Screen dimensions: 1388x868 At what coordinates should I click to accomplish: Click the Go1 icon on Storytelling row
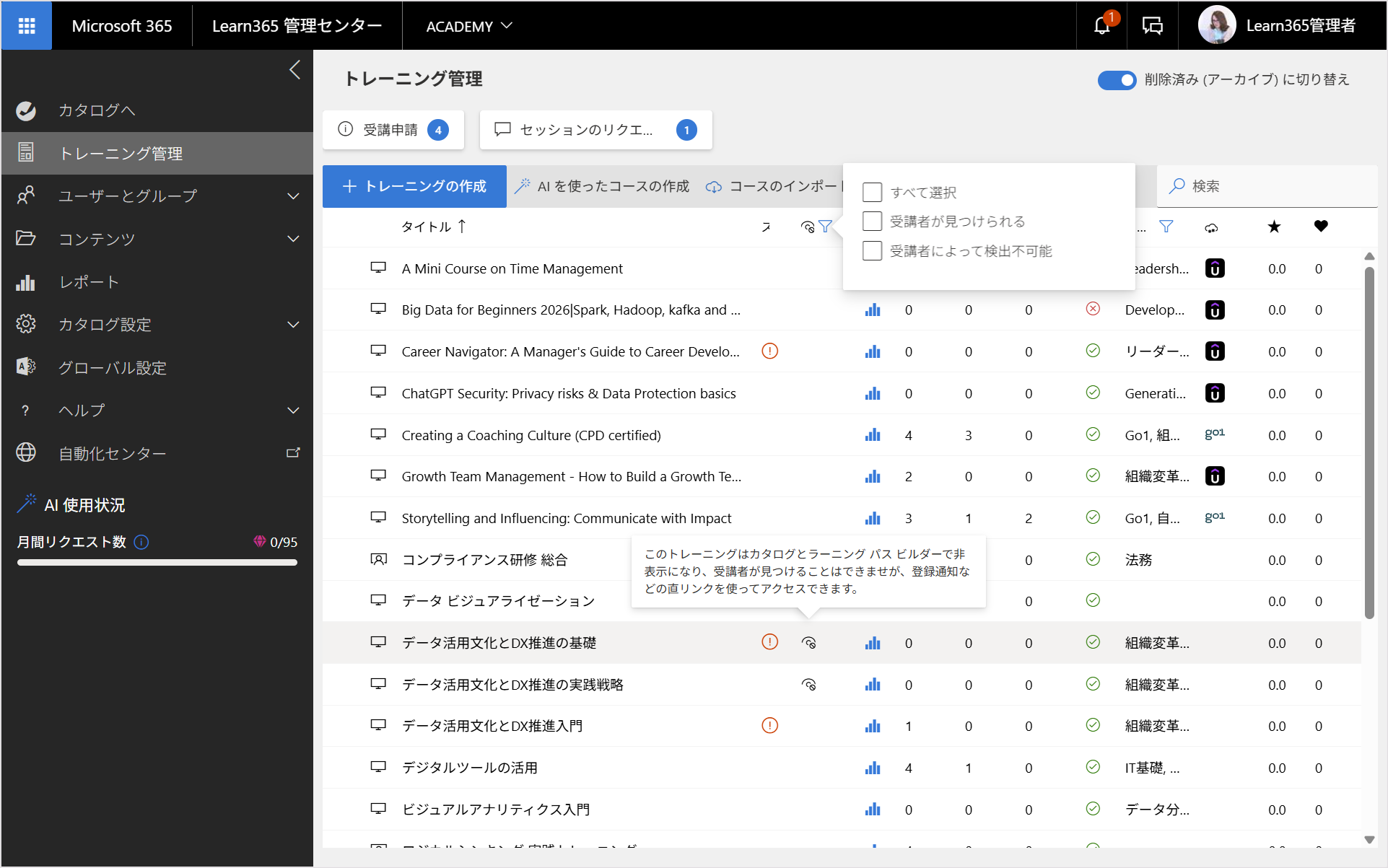pyautogui.click(x=1215, y=517)
